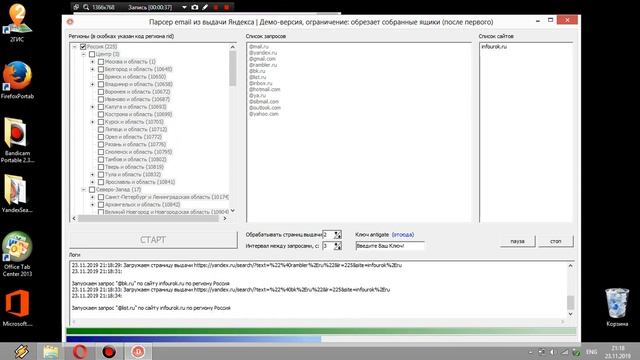Switch to Opera browser in taskbar
The image size is (640, 360).
tap(80, 351)
